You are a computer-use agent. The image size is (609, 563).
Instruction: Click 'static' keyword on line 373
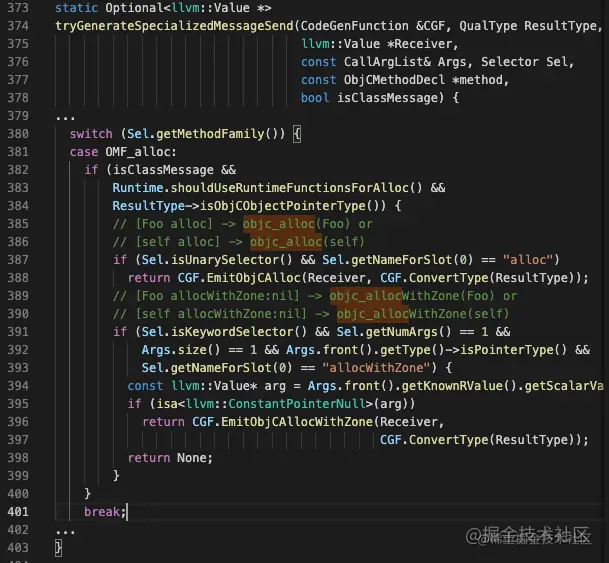76,8
